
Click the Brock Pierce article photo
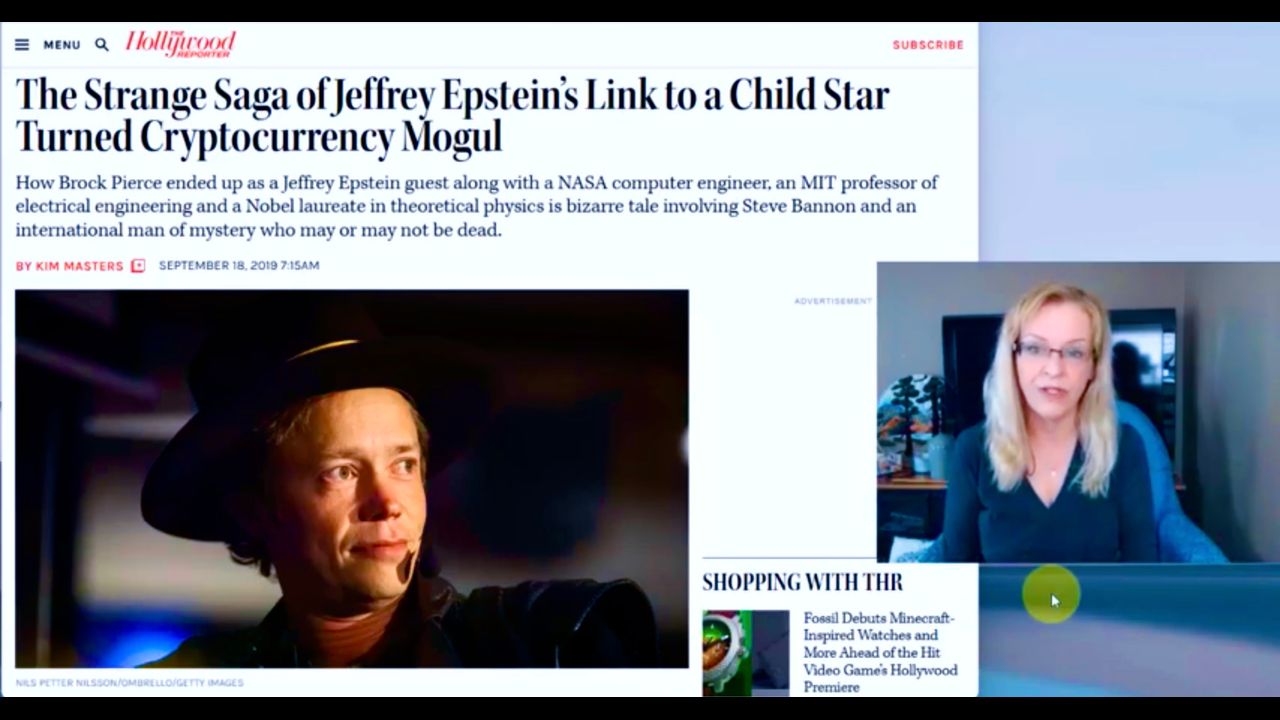[352, 479]
